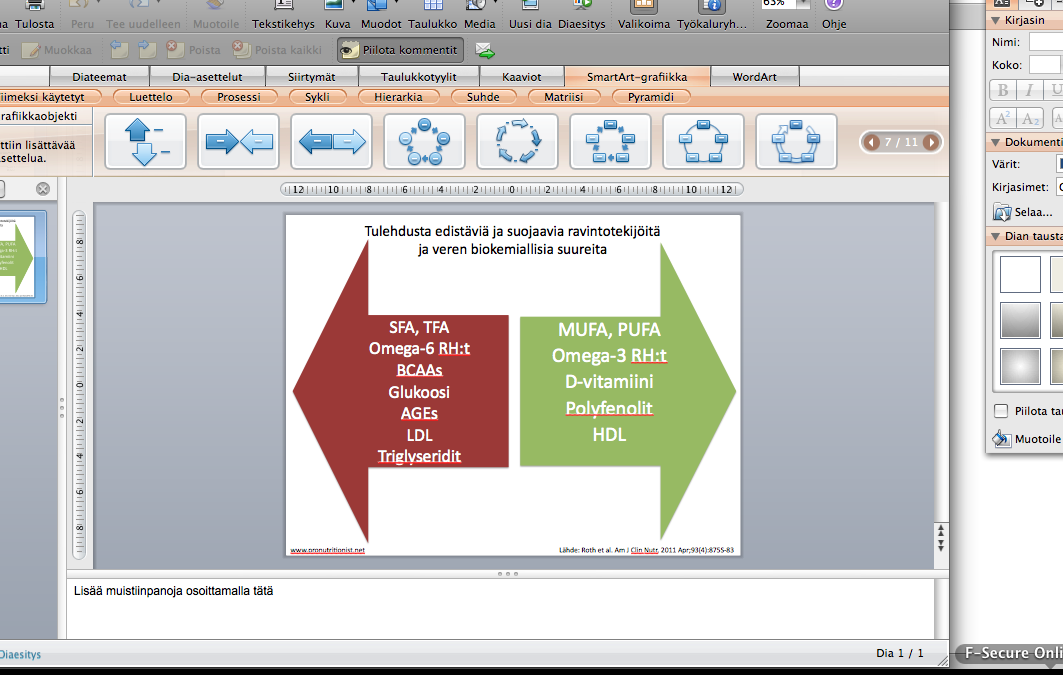
Task: Choose the Suhde SmartArt category
Action: (x=483, y=97)
